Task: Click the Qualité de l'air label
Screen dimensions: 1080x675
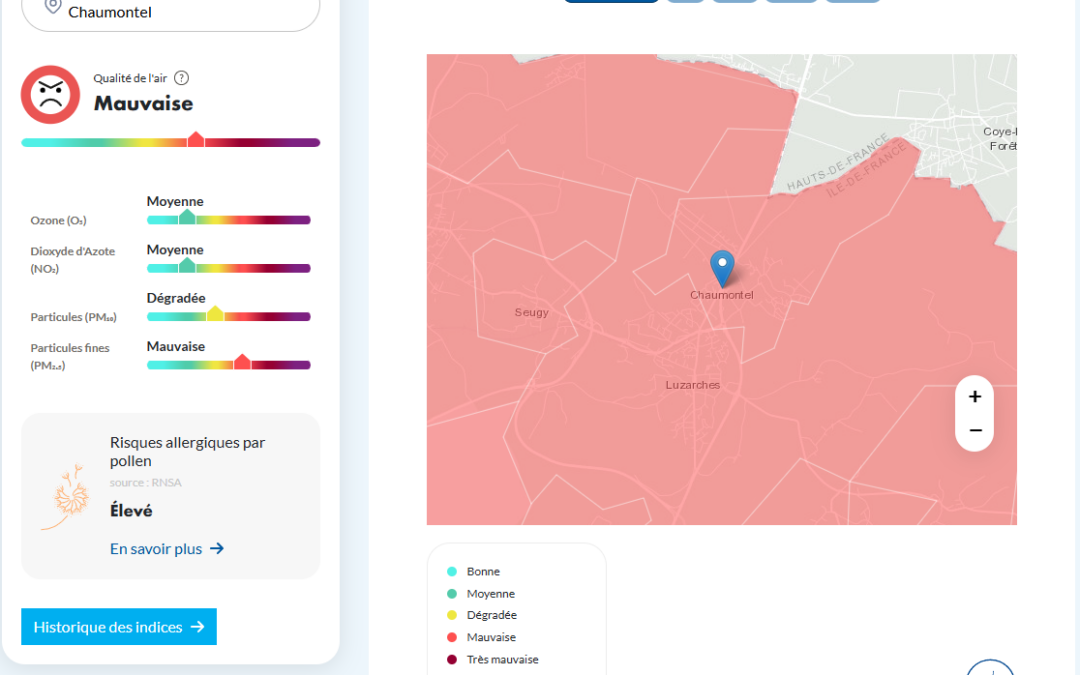Action: pos(130,78)
